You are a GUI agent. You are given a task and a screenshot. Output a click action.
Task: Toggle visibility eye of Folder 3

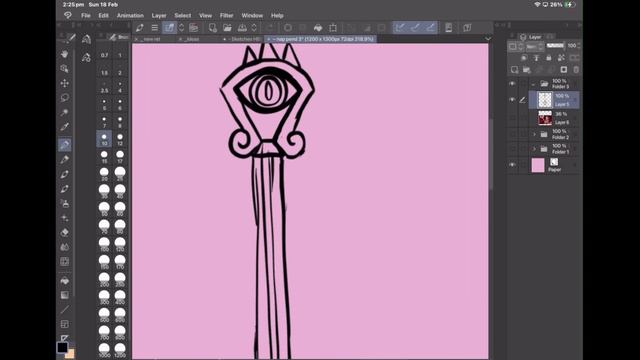point(512,84)
